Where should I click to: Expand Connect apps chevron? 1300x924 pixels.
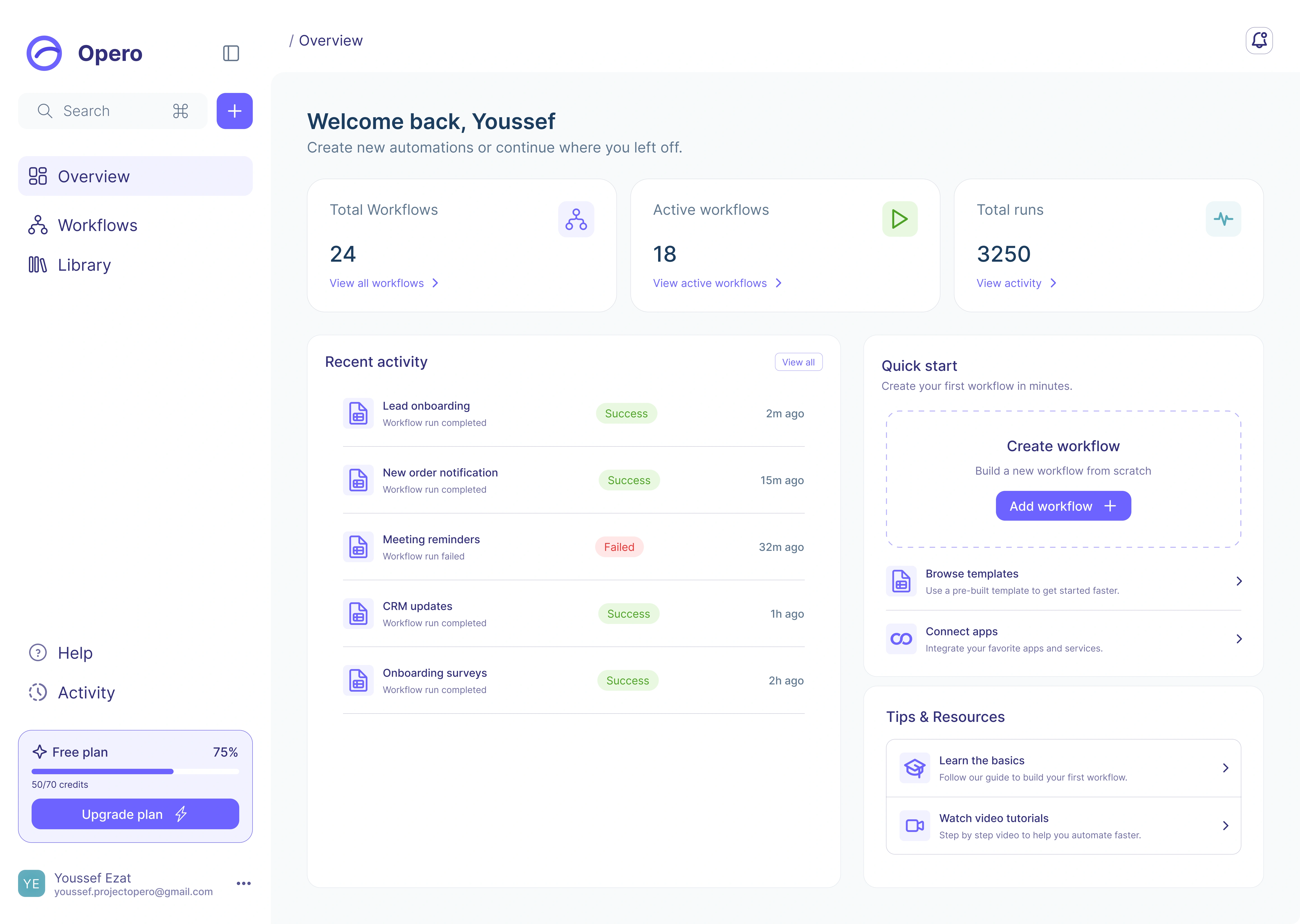pyautogui.click(x=1239, y=639)
